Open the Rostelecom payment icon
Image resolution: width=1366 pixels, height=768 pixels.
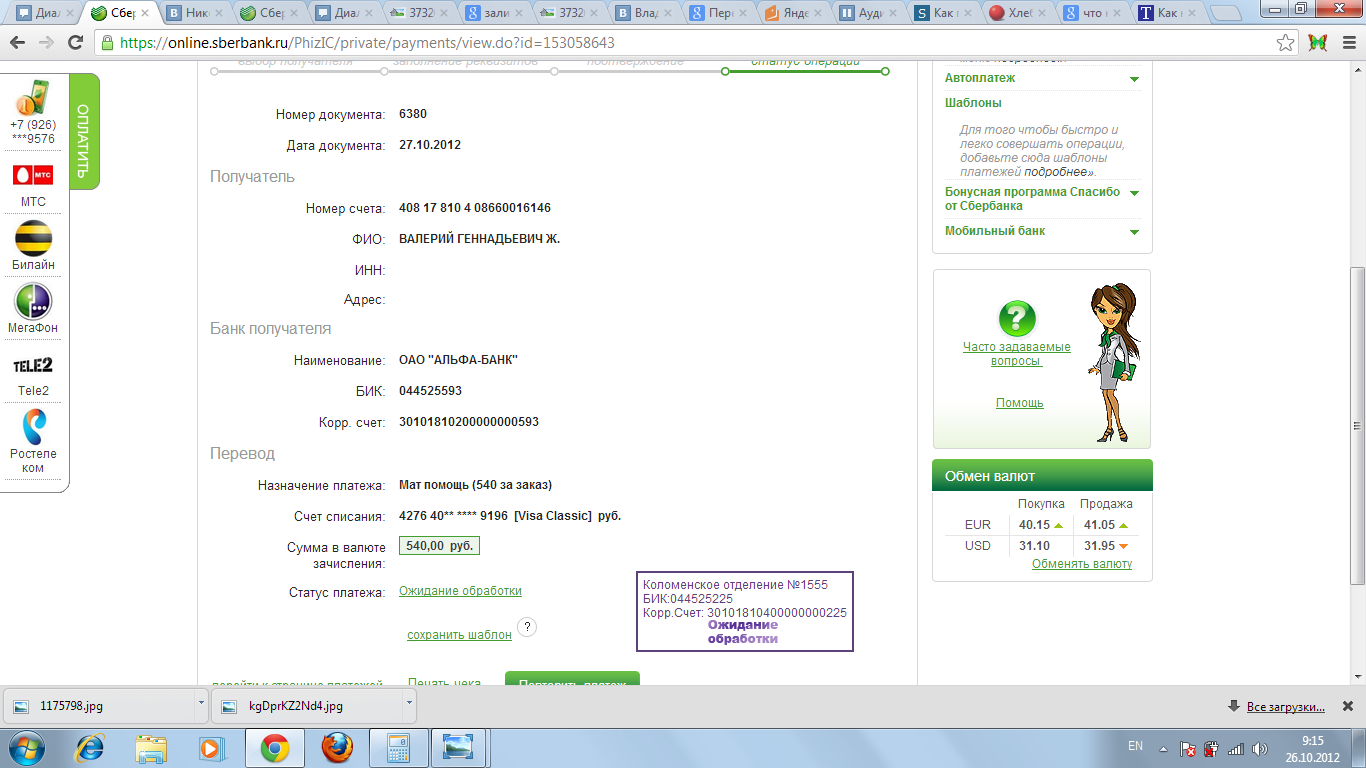click(x=33, y=426)
